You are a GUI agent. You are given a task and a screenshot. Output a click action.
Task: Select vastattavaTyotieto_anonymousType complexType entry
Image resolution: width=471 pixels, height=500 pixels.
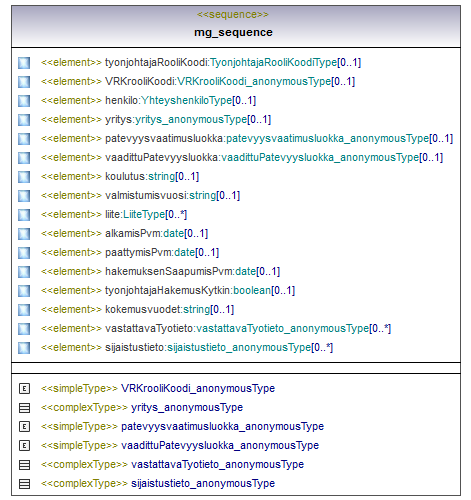[x=172, y=464]
